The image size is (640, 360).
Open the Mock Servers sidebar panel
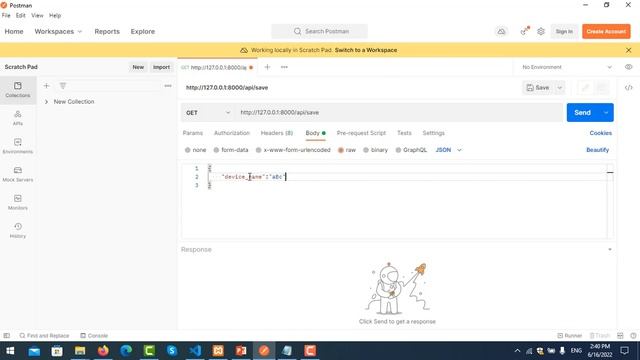click(18, 174)
